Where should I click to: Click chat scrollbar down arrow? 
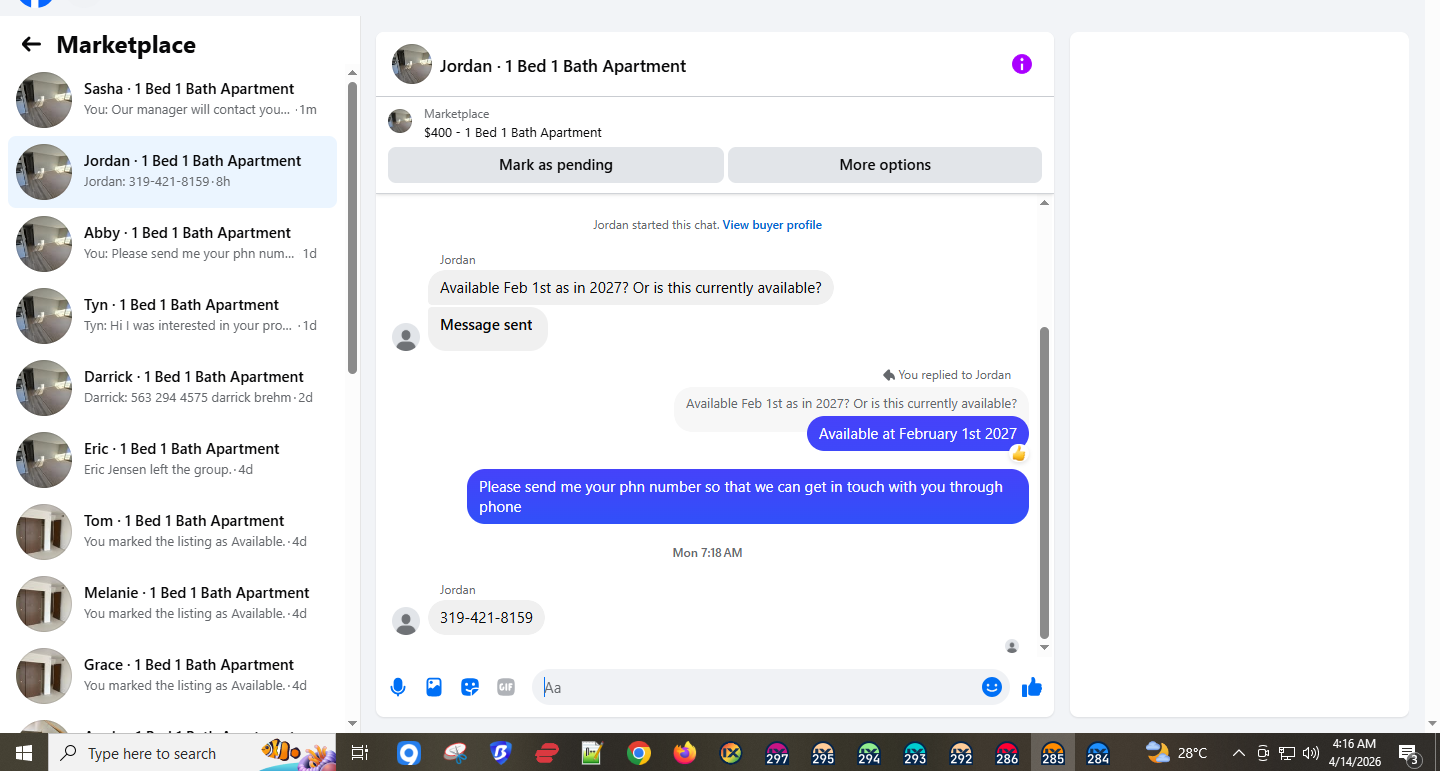point(1045,647)
